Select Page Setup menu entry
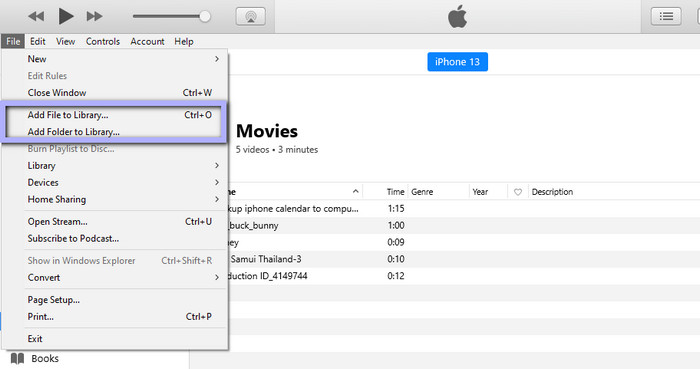 point(115,300)
